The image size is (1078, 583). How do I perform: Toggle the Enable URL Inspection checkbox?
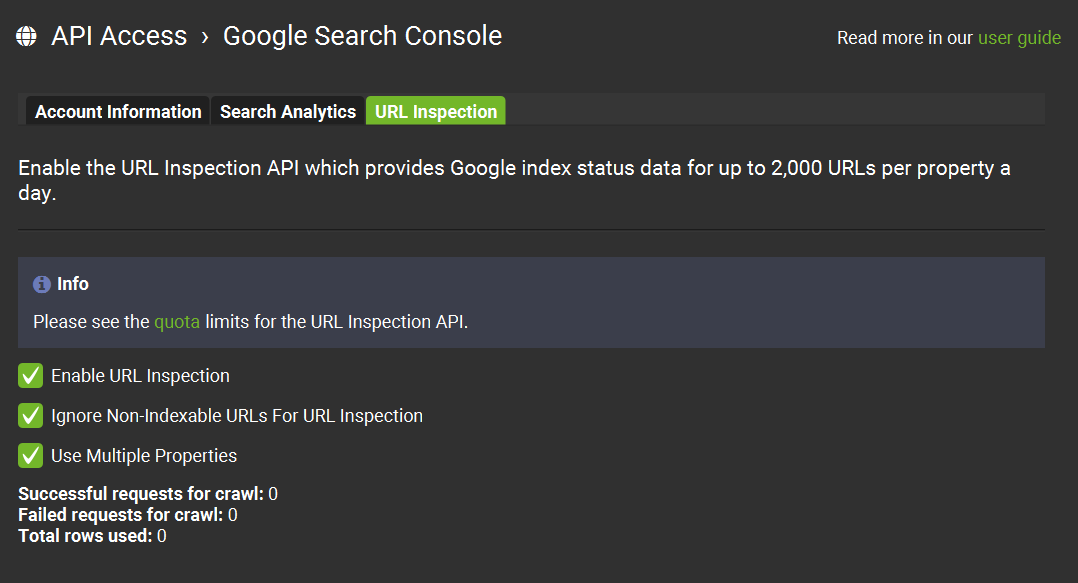point(30,376)
